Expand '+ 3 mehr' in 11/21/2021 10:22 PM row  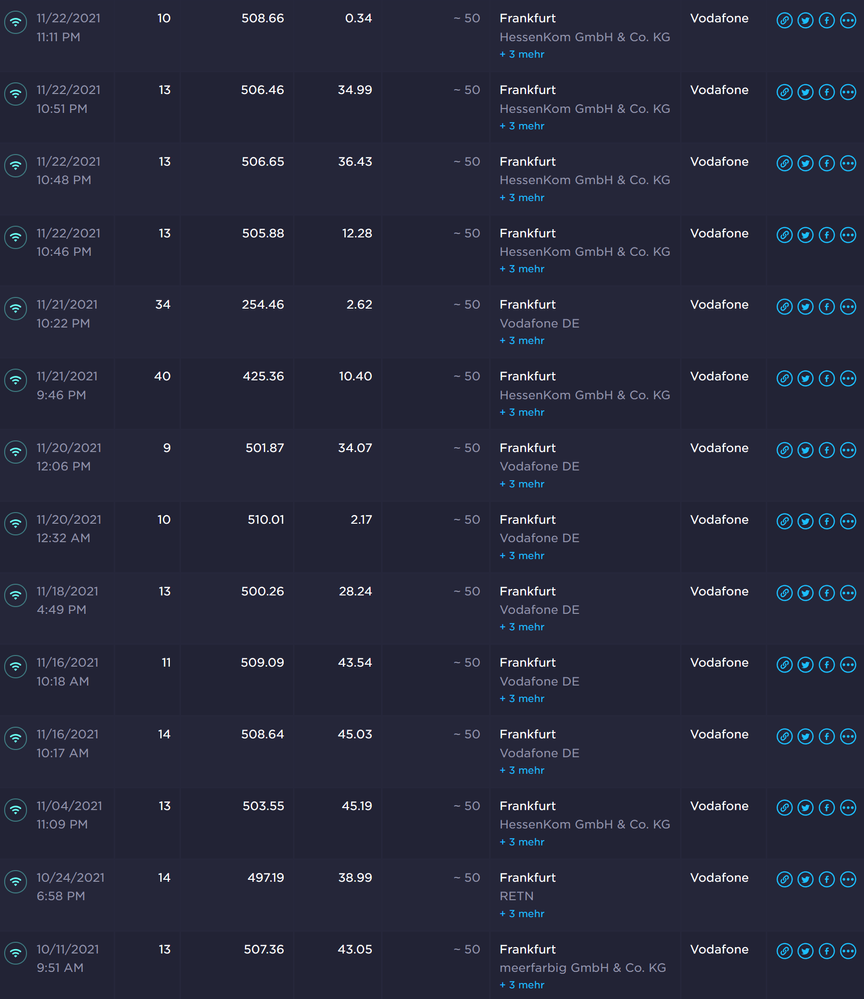tap(522, 341)
